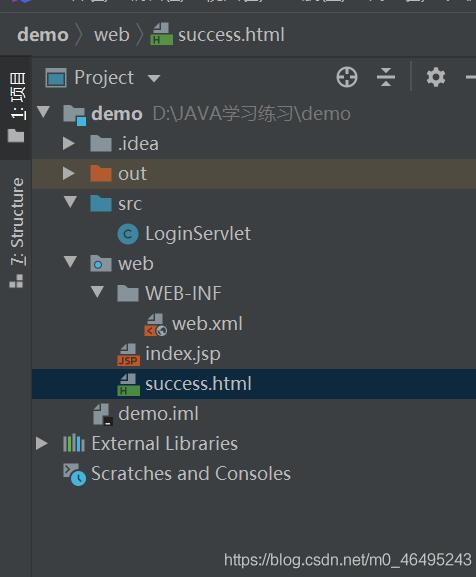Click the web.xml file icon
Screen dimensions: 476x577
click(x=156, y=324)
